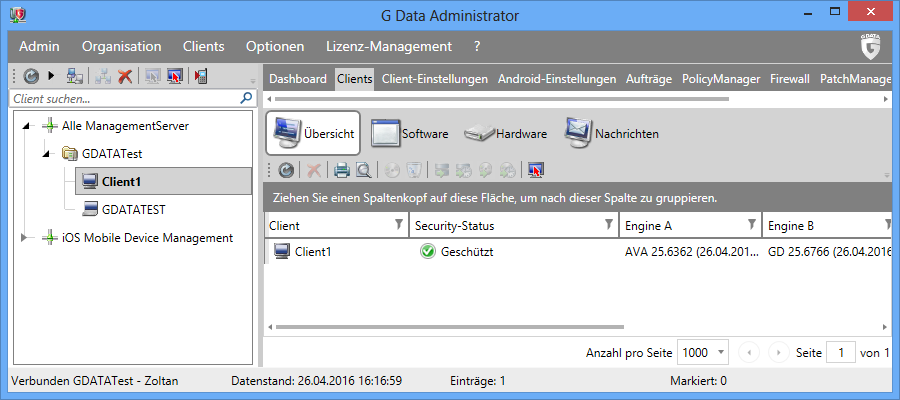Click the monitor with red cursor icon in overview toolbar

pyautogui.click(x=536, y=170)
